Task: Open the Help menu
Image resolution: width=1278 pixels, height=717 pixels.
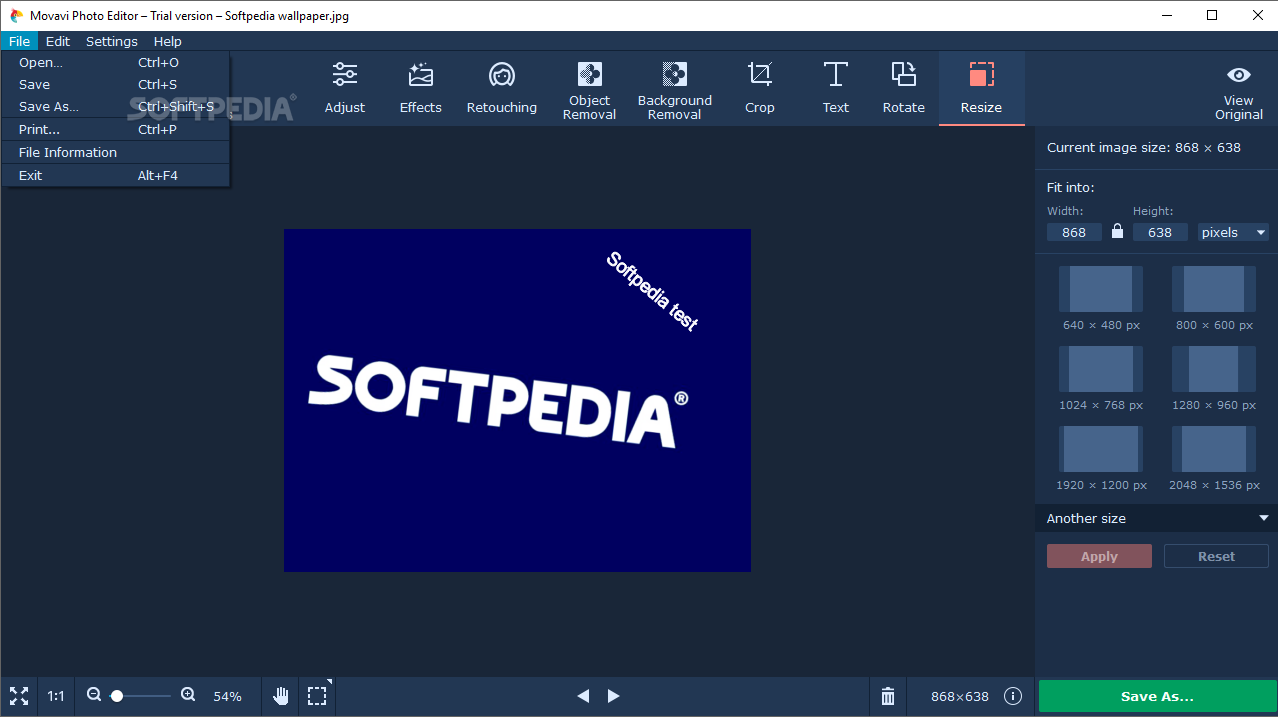Action: tap(168, 41)
